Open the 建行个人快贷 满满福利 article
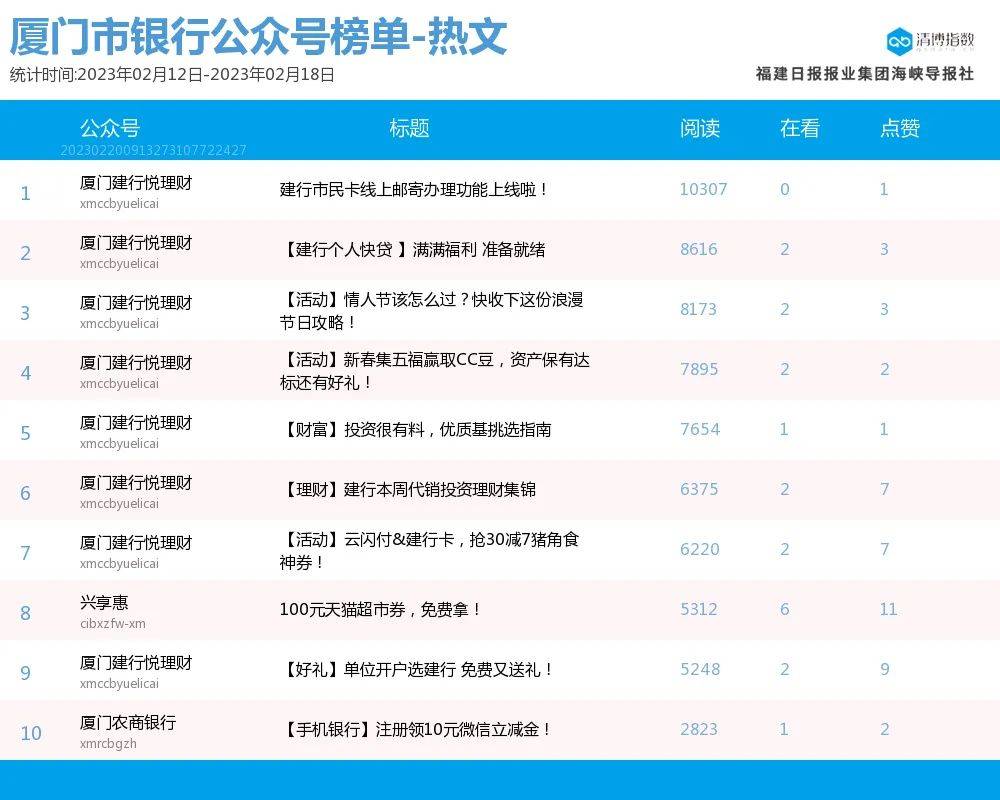 click(412, 249)
